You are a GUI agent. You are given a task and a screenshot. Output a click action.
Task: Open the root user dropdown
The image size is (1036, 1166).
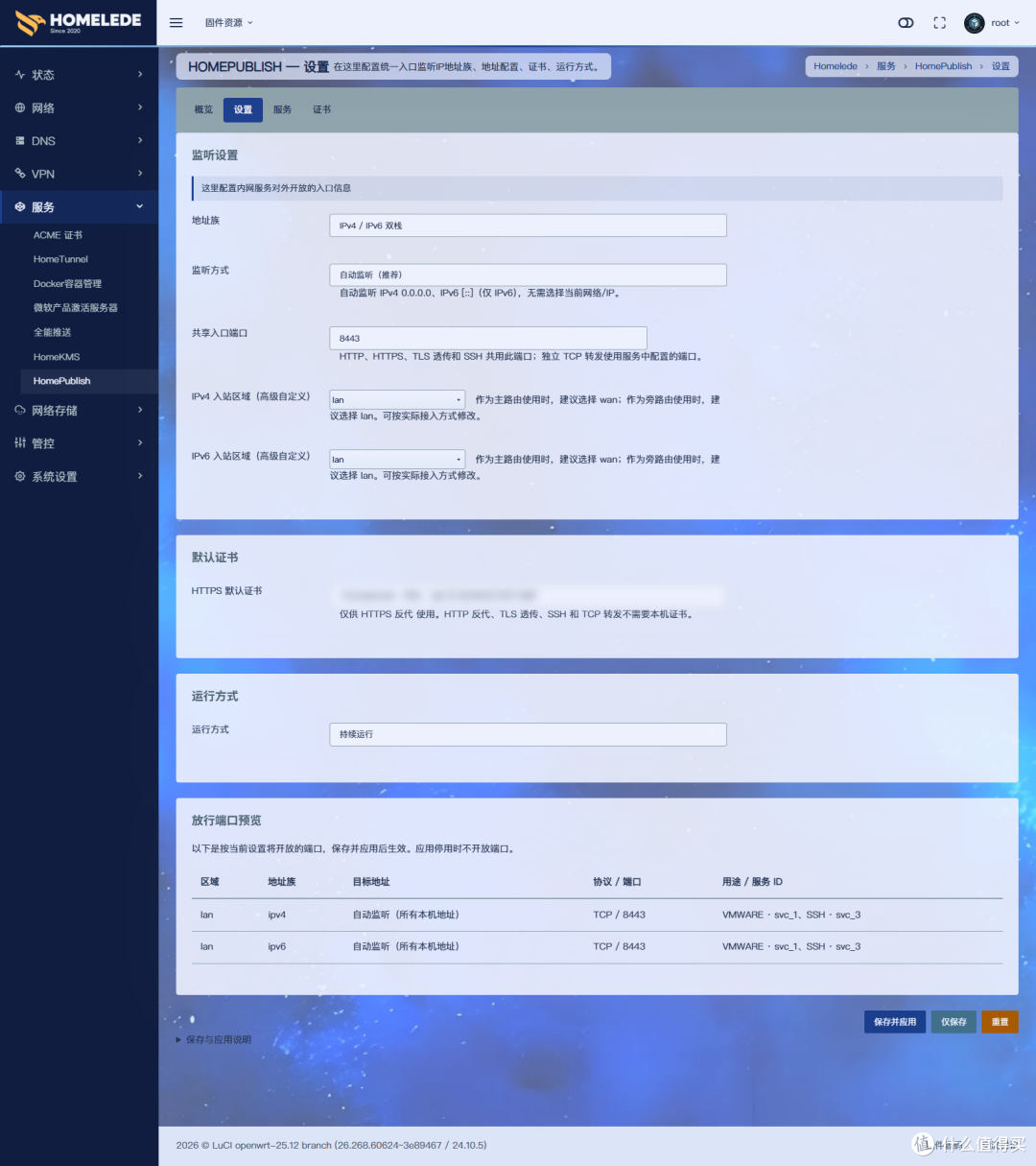point(1005,23)
